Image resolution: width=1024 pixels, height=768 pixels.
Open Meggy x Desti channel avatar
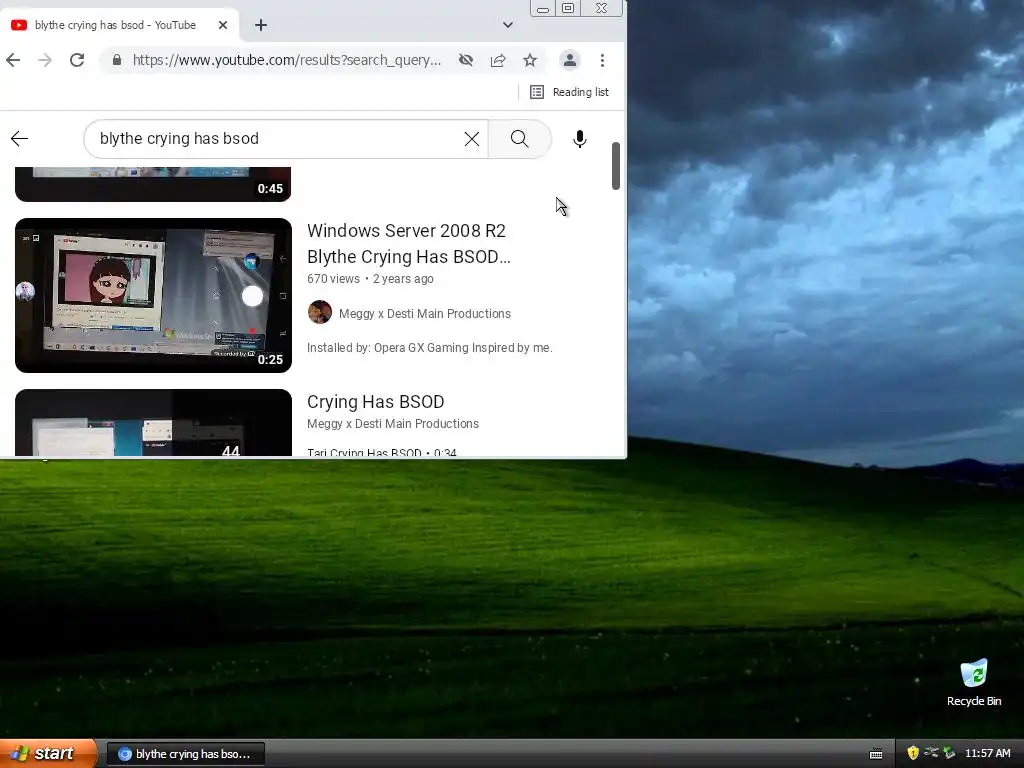coord(320,312)
